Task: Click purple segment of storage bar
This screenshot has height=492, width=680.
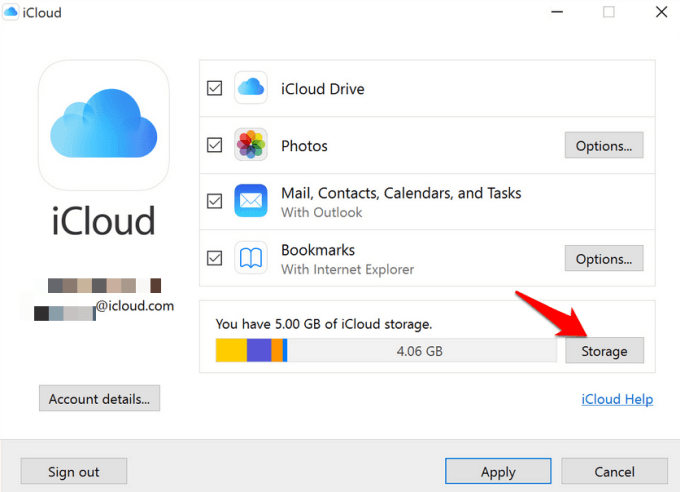Action: click(259, 350)
